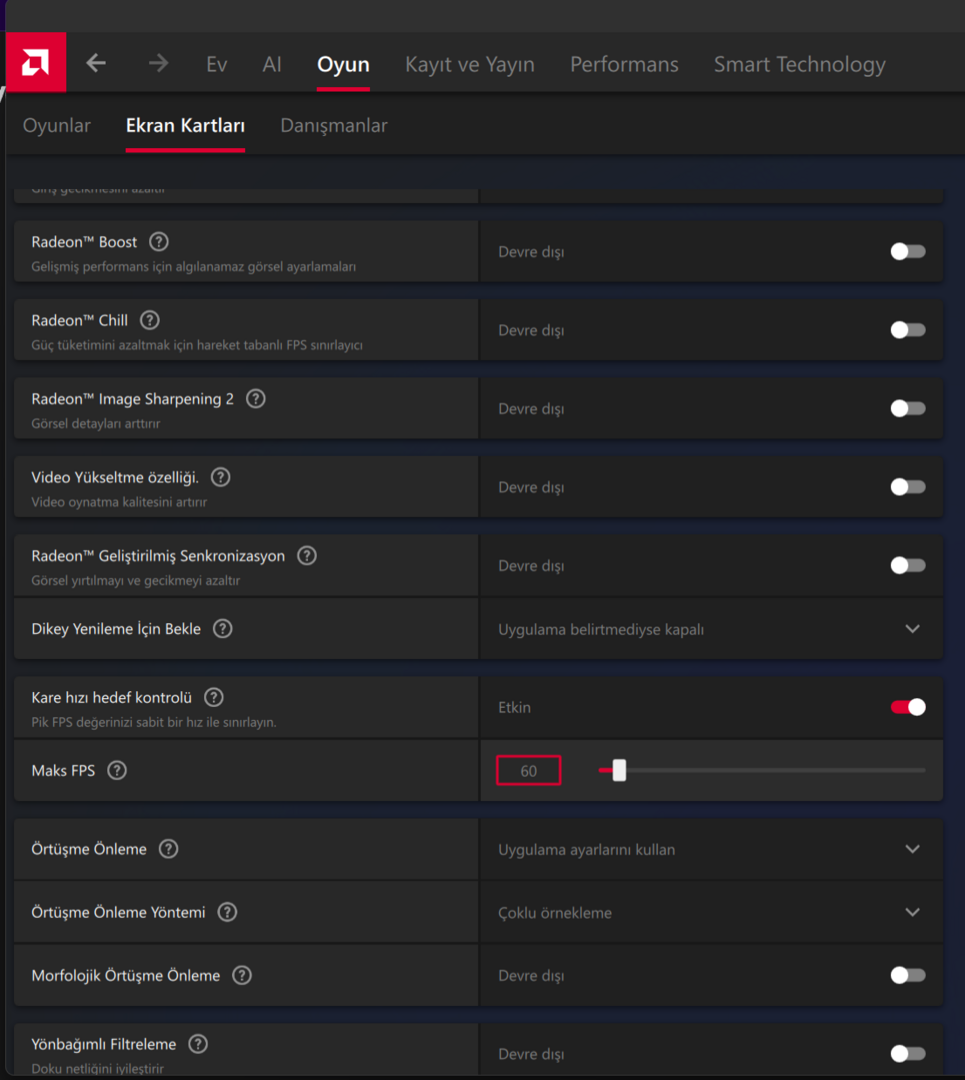The image size is (965, 1080).
Task: Open the Danışmanlar sub-tab
Action: tap(334, 125)
